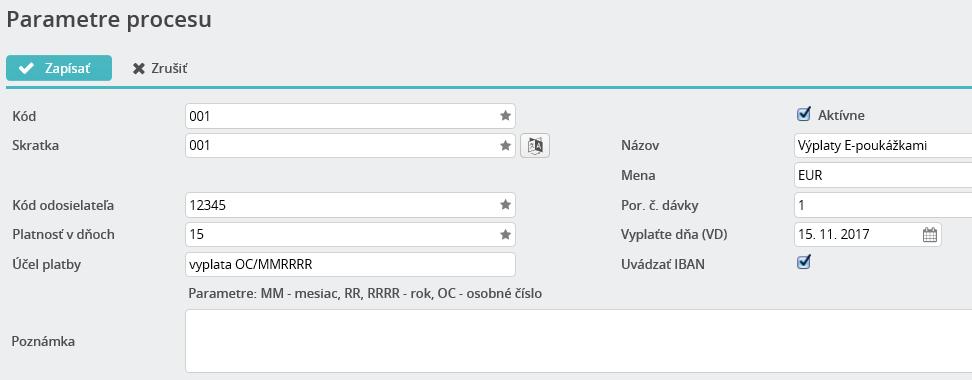This screenshot has width=972, height=380.
Task: Click the Účel platby text field
Action: [350, 265]
